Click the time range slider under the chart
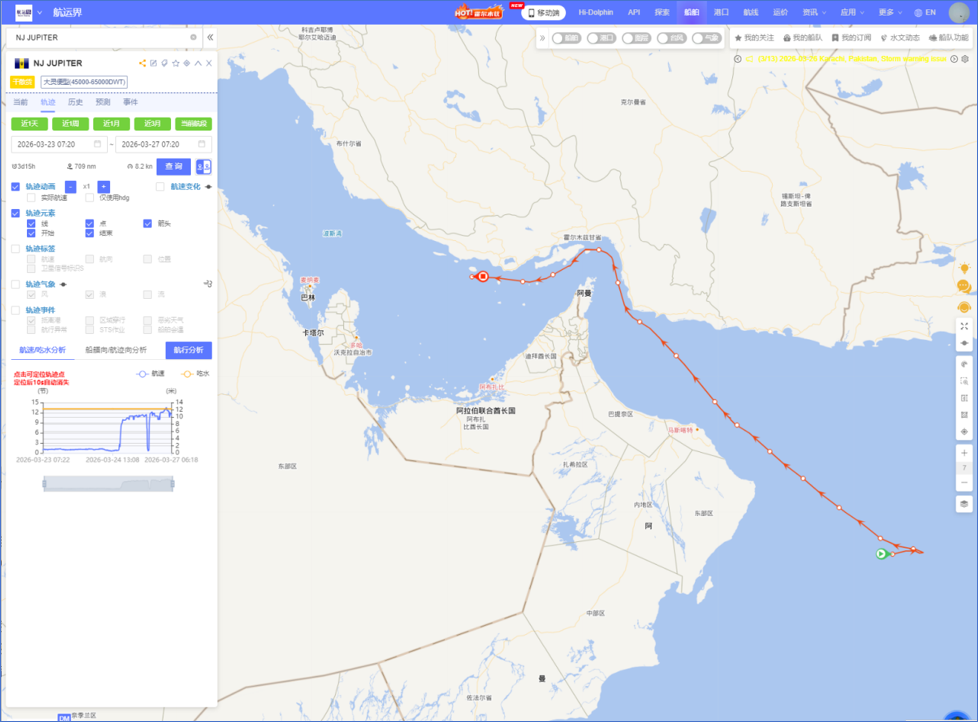 [x=108, y=484]
